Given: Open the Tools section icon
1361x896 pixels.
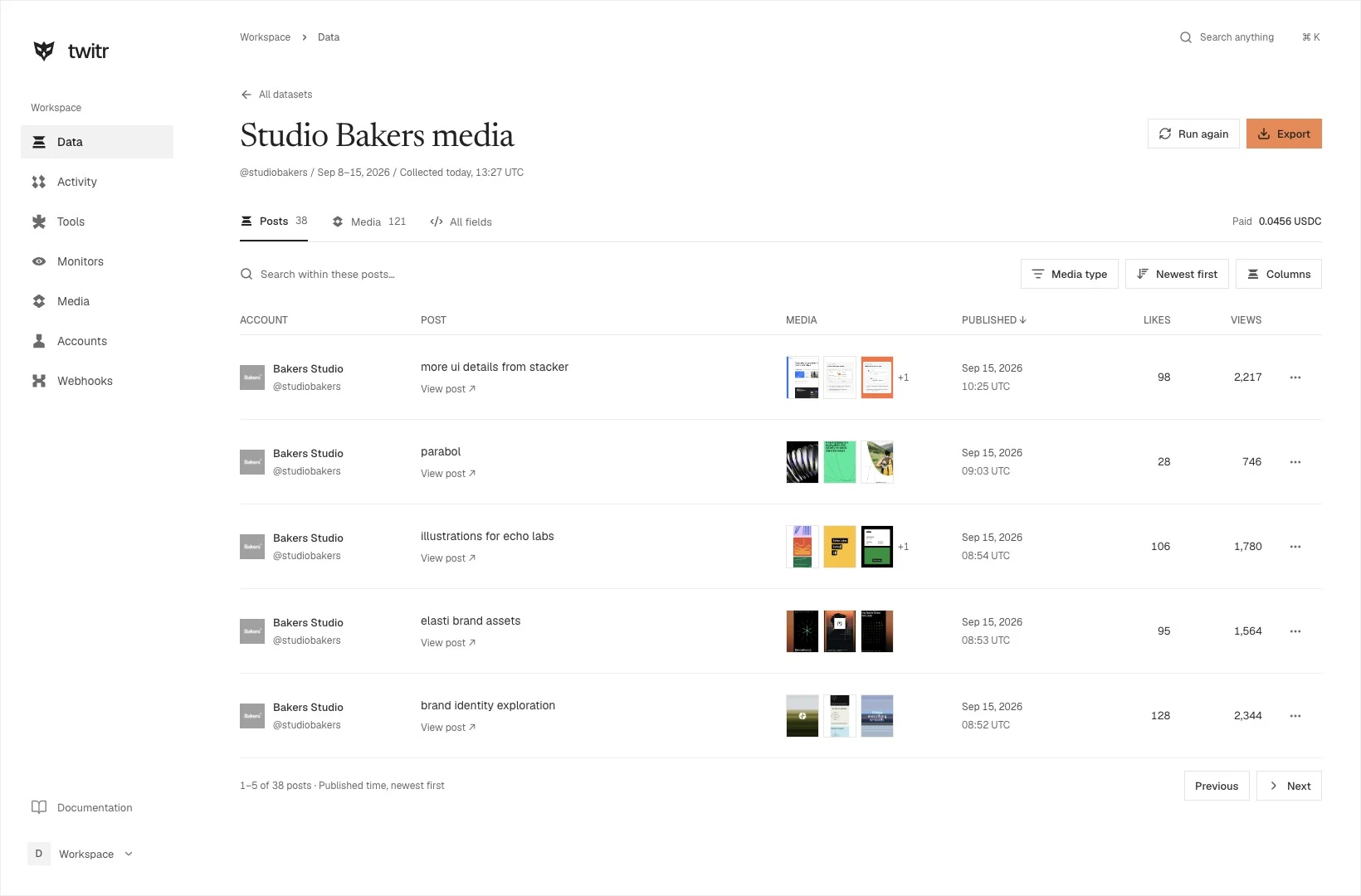Looking at the screenshot, I should point(39,222).
